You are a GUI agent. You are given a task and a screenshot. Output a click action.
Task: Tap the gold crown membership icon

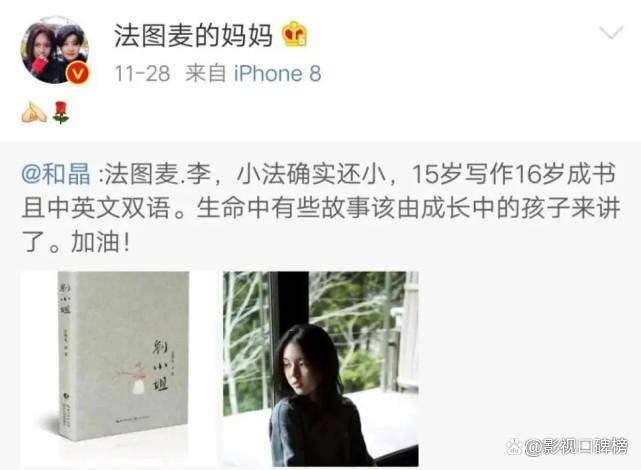click(x=294, y=34)
